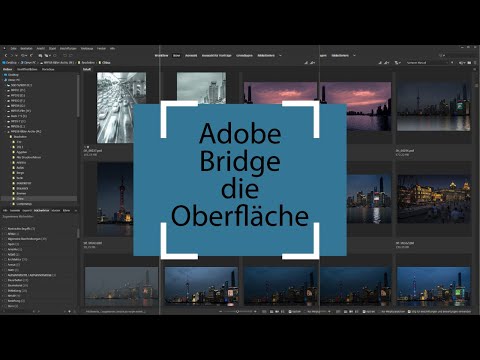Click the larger thumbnail size plus icon
The image size is (480, 360).
255,311
